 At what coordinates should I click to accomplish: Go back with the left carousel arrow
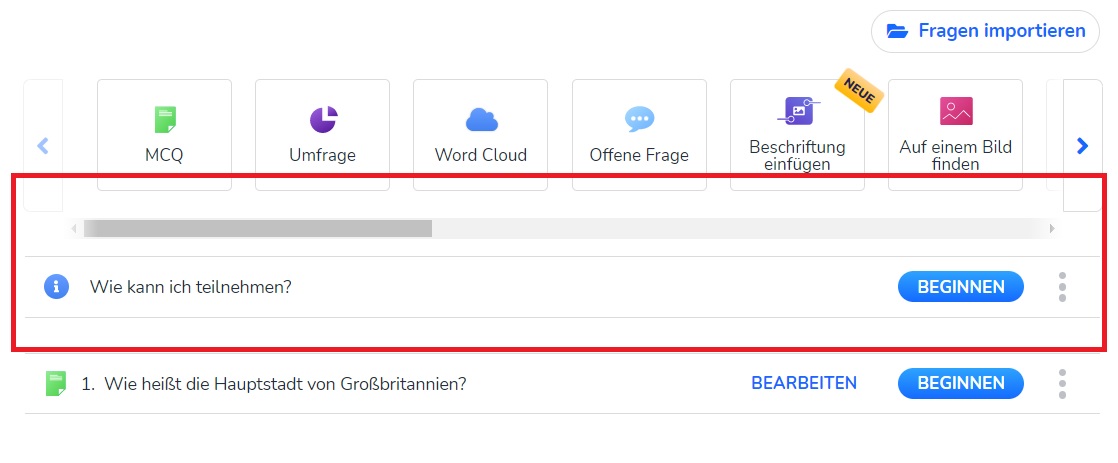[x=42, y=146]
